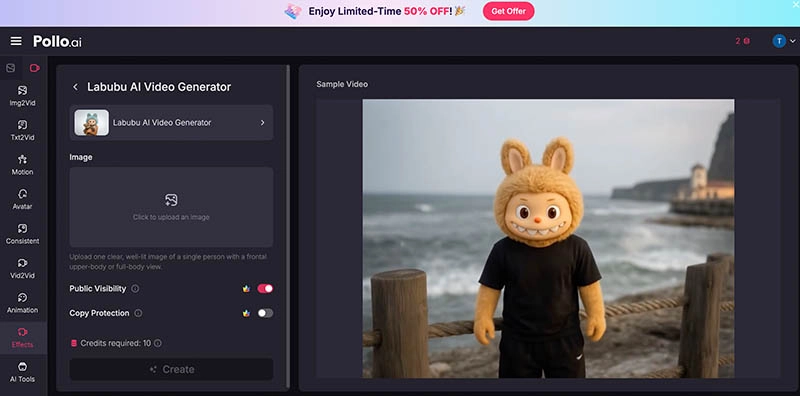Screen dimensions: 800x396
Task: Claim the Get Offer deal
Action: (x=508, y=11)
